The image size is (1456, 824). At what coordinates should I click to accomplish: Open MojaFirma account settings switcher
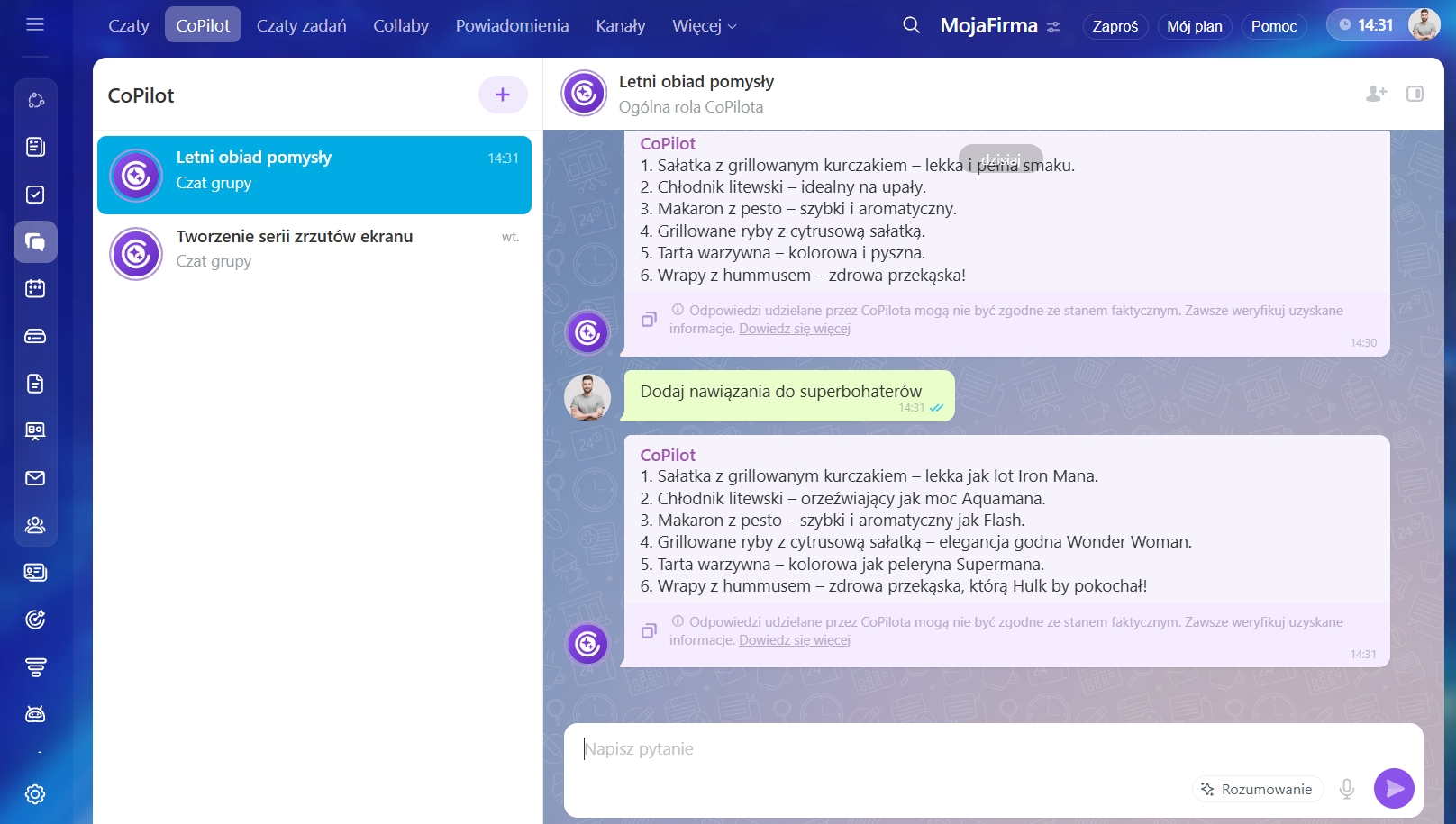[1053, 27]
